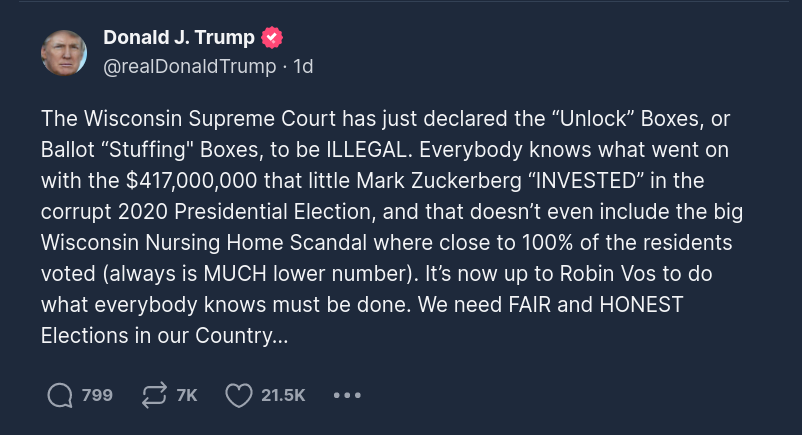Click the 799 replies count
This screenshot has width=802, height=435.
[x=97, y=396]
